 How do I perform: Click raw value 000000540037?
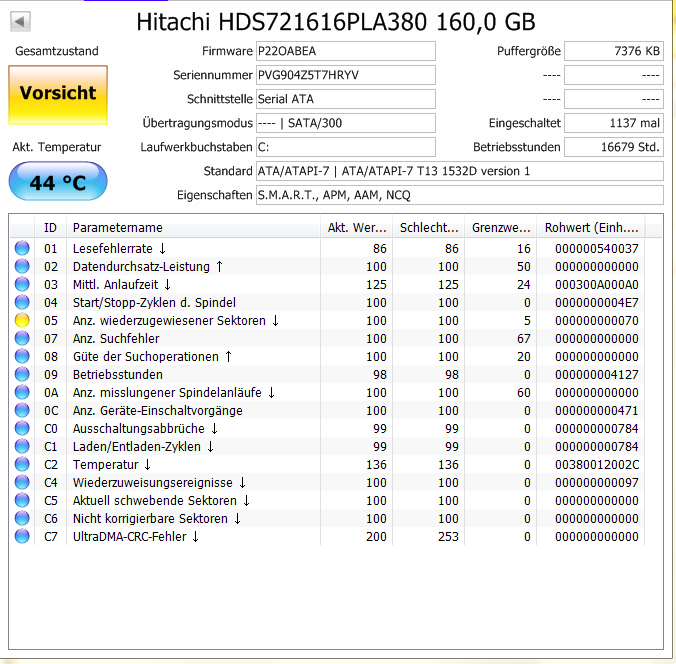pyautogui.click(x=597, y=249)
